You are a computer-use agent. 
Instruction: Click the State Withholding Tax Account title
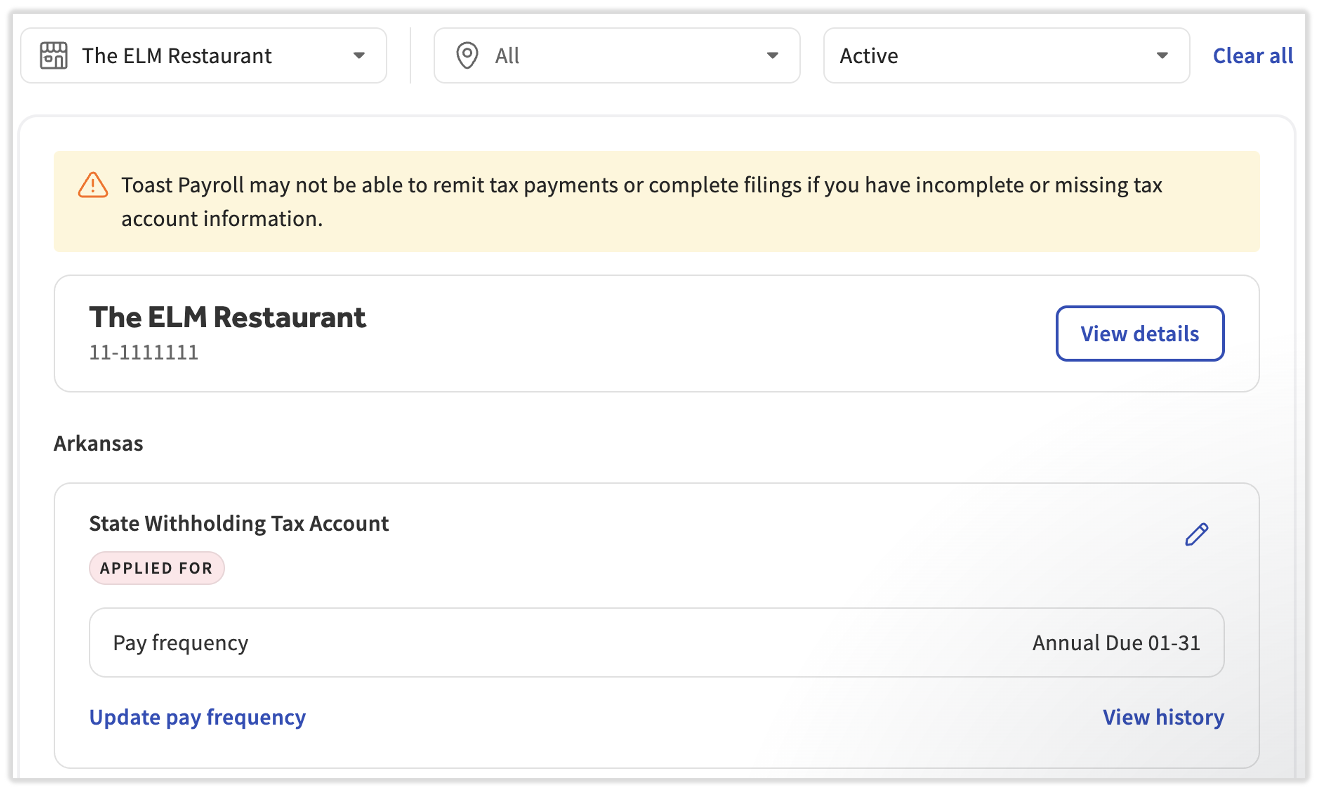[239, 523]
